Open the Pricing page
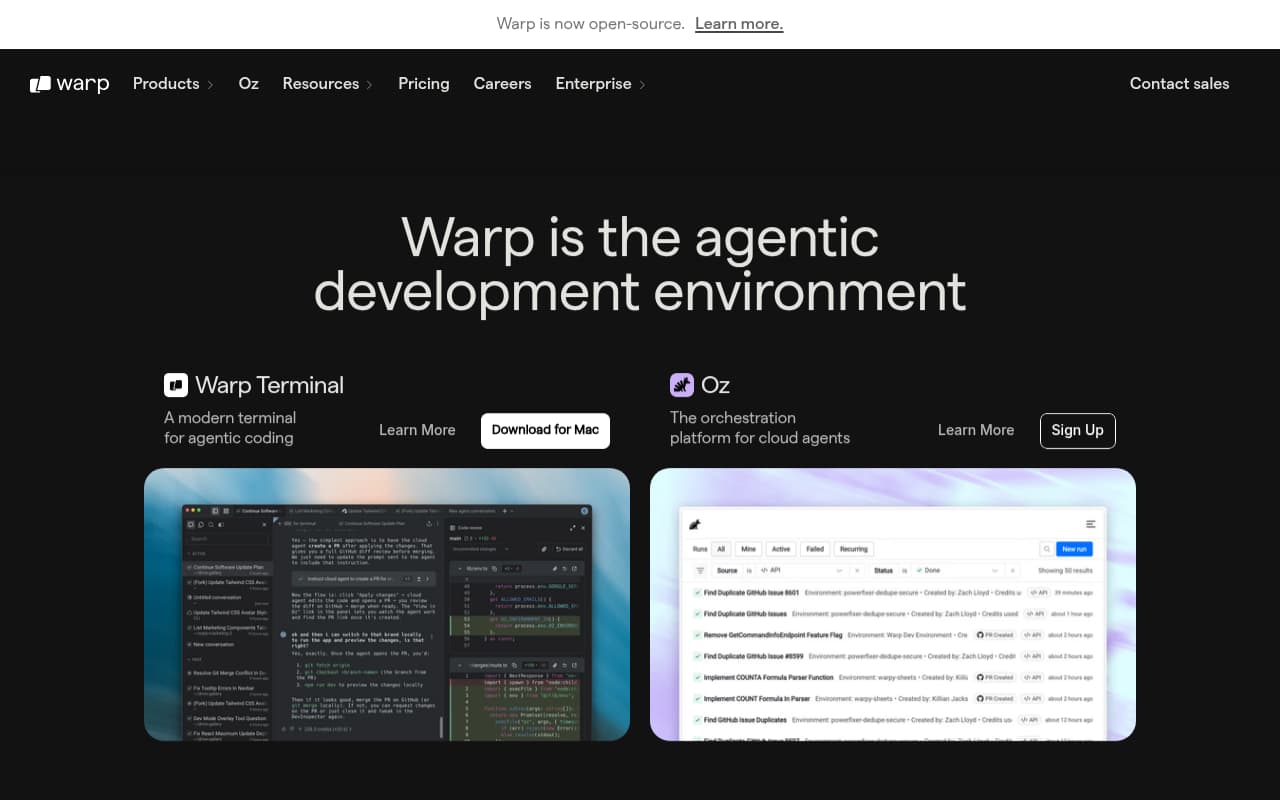Viewport: 1280px width, 800px height. (x=424, y=84)
